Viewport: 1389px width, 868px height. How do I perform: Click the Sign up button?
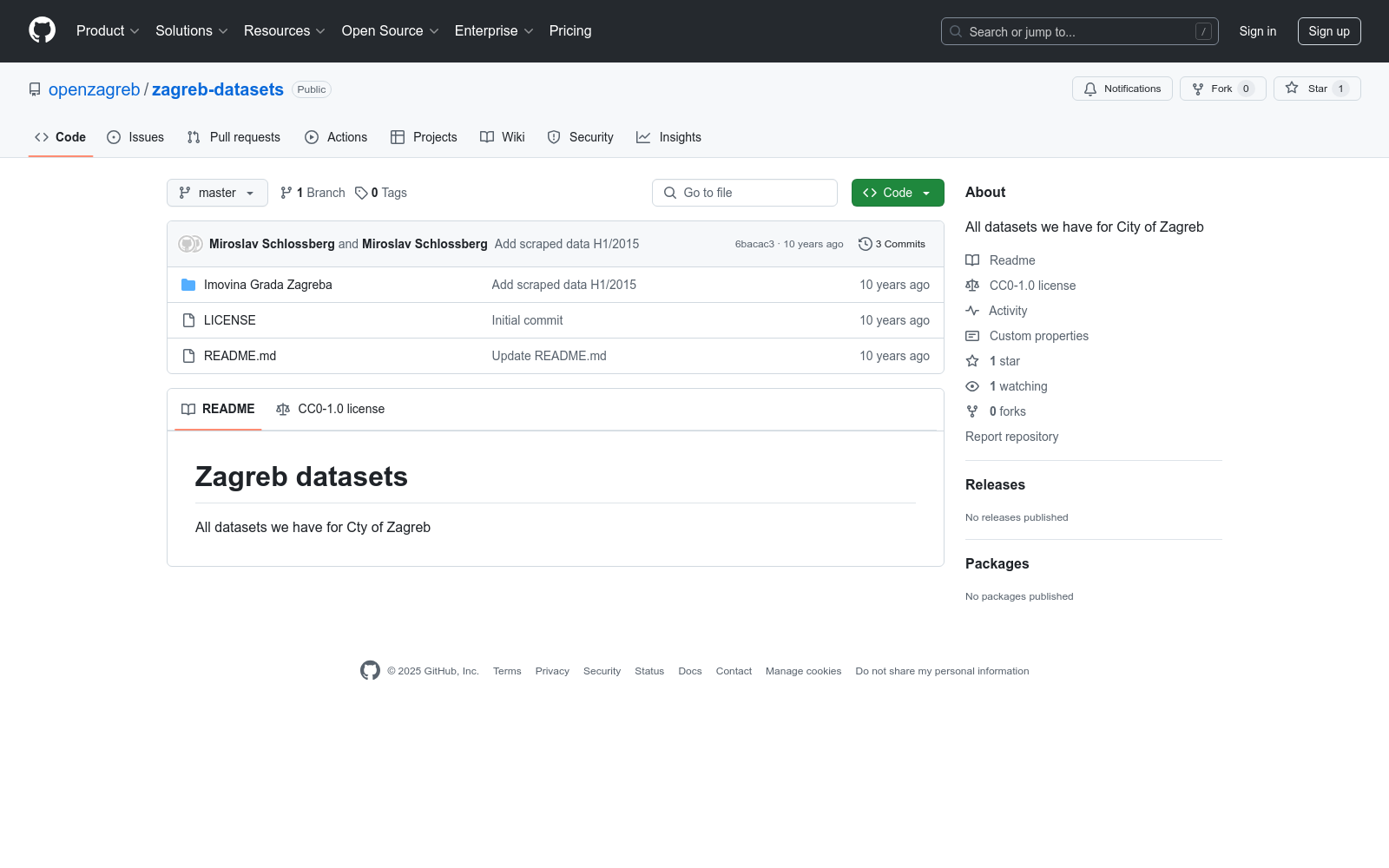point(1328,31)
